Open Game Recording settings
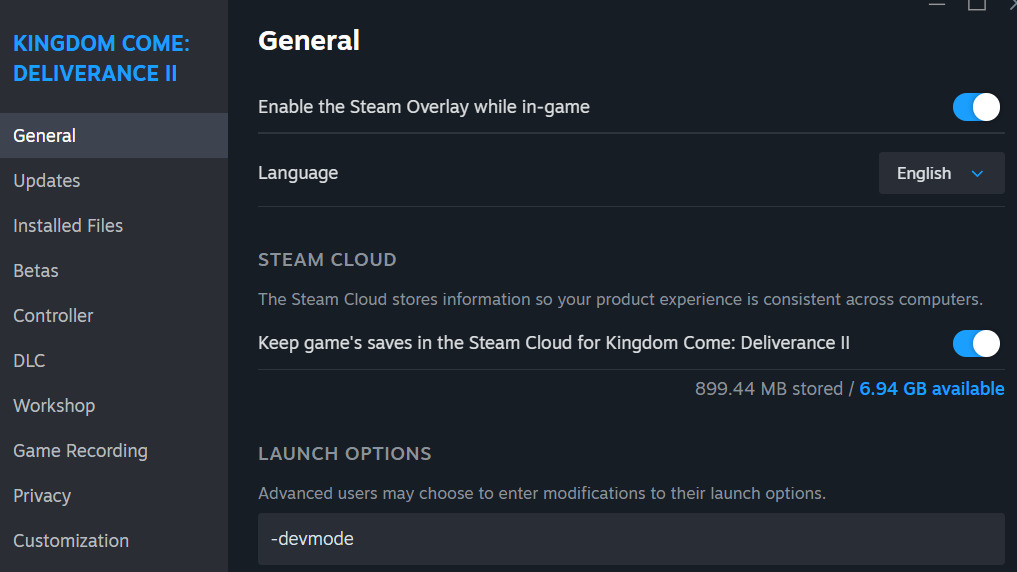 tap(80, 451)
